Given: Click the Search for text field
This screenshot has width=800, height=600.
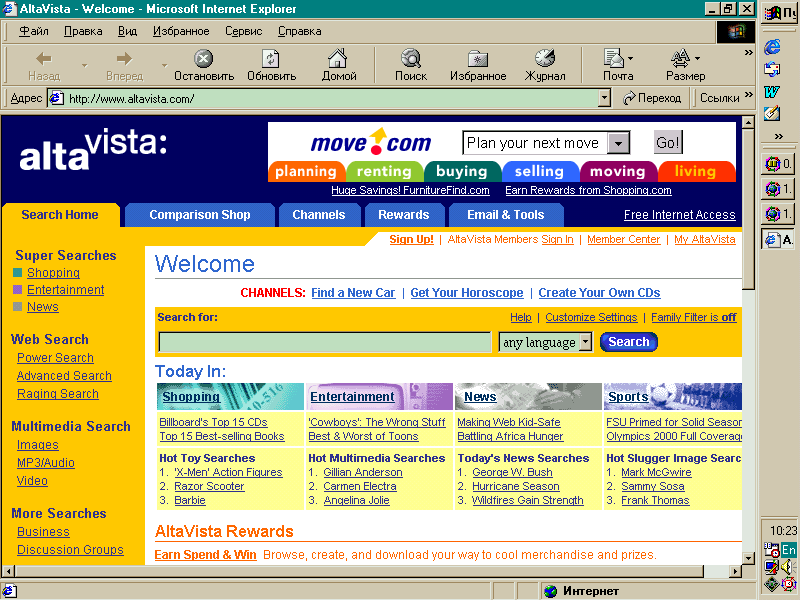Looking at the screenshot, I should coord(324,342).
